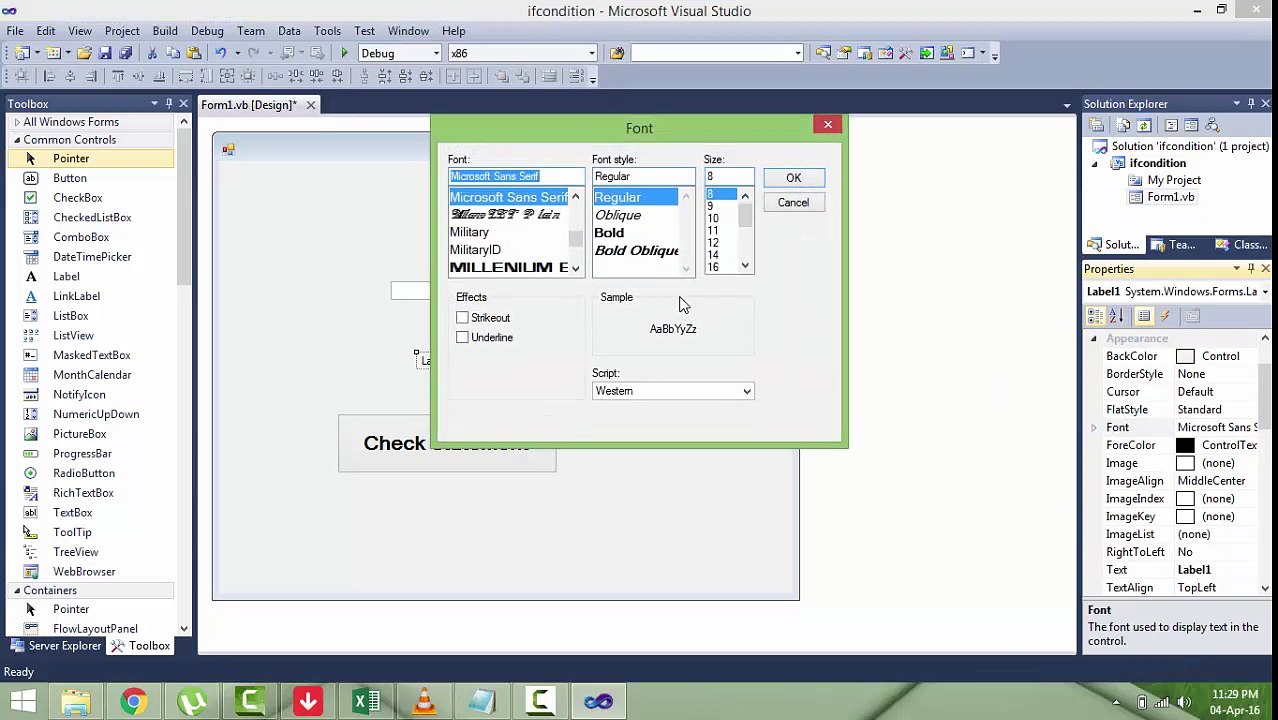Click OK in the Font dialog
This screenshot has height=720, width=1278.
click(x=793, y=178)
